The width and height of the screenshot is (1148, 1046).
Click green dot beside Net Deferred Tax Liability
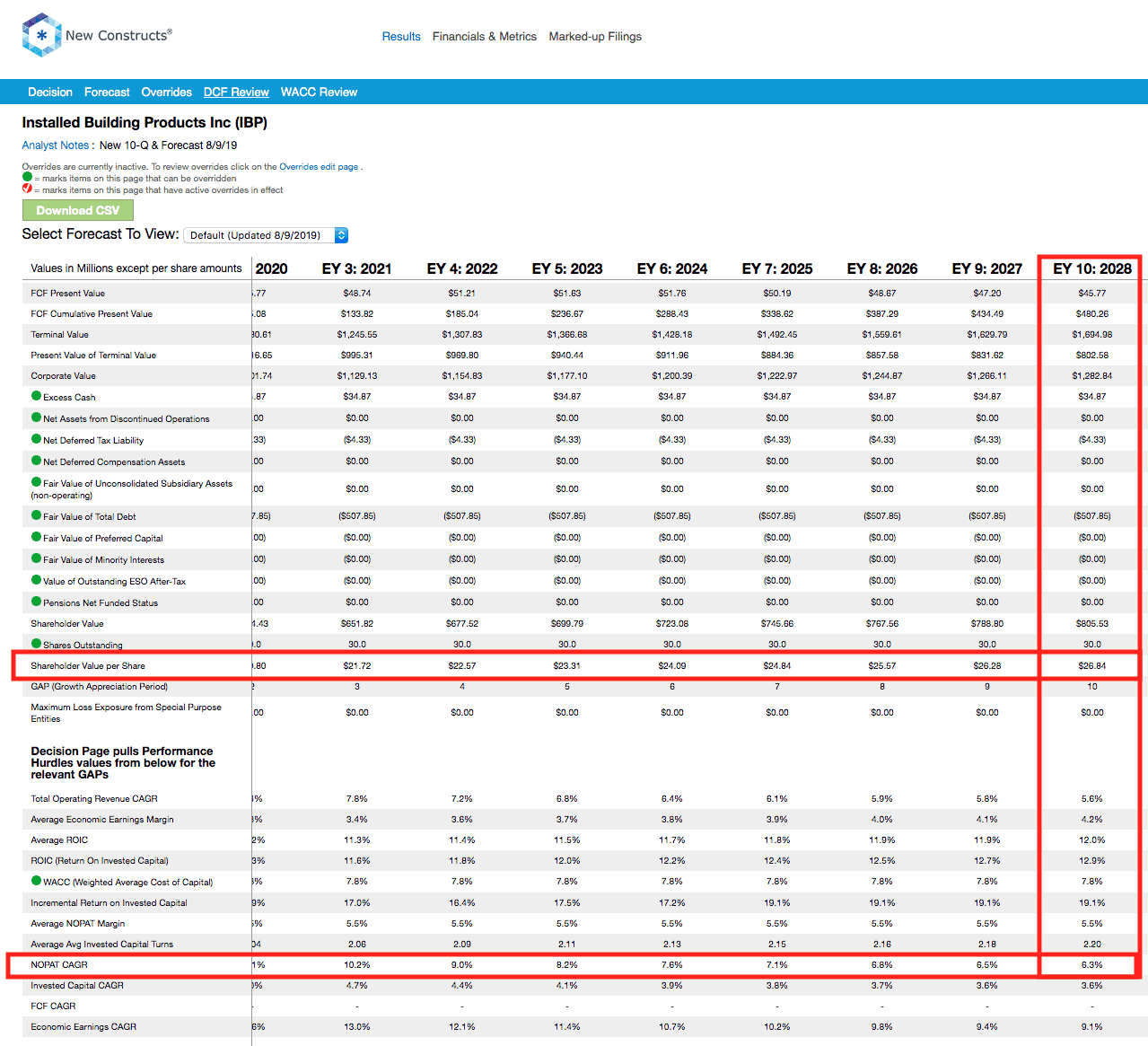coord(37,439)
